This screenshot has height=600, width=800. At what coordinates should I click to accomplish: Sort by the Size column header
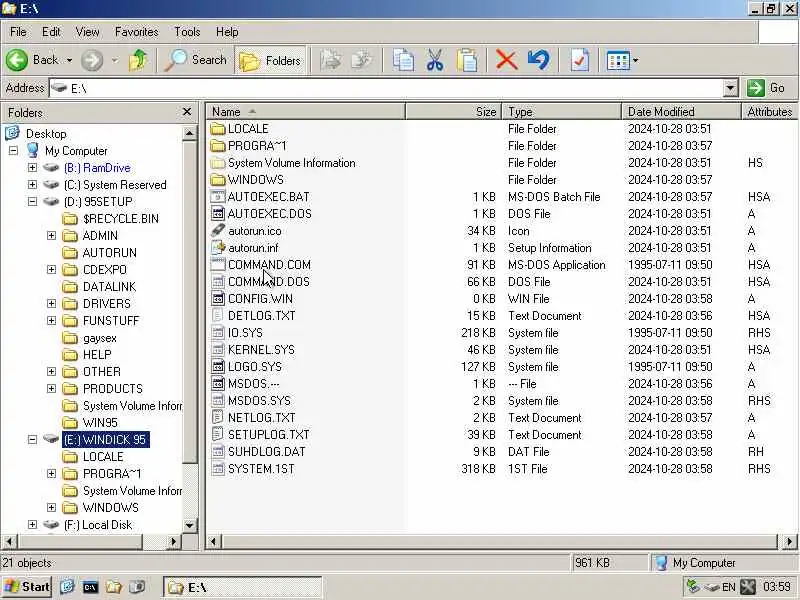tap(453, 111)
